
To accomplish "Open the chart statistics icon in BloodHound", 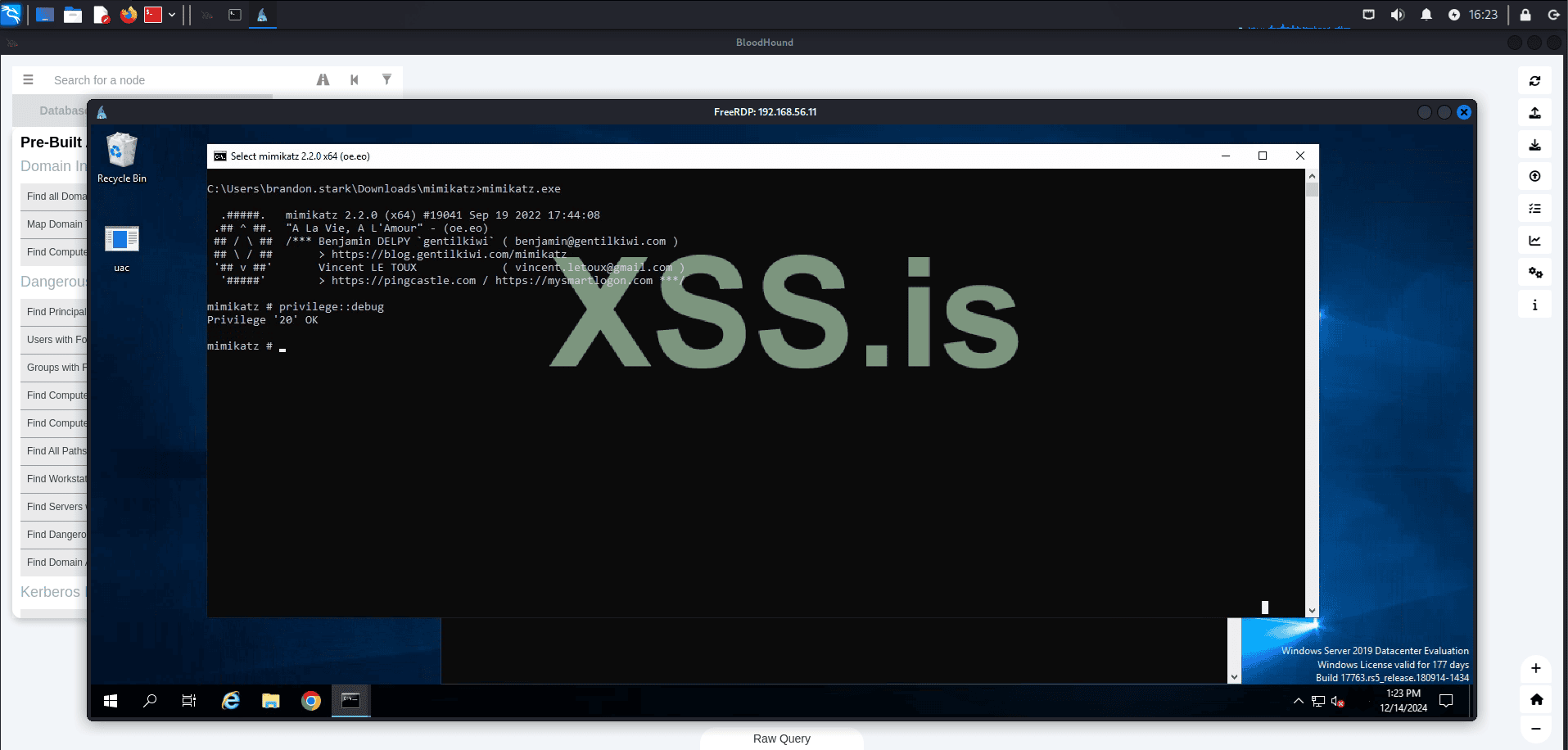I will coord(1535,241).
